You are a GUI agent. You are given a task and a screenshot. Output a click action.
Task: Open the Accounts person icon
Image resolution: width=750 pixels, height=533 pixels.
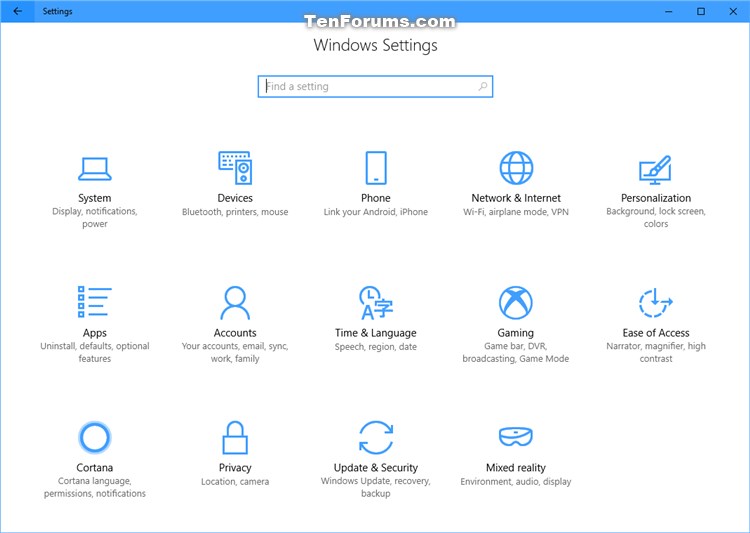click(235, 302)
